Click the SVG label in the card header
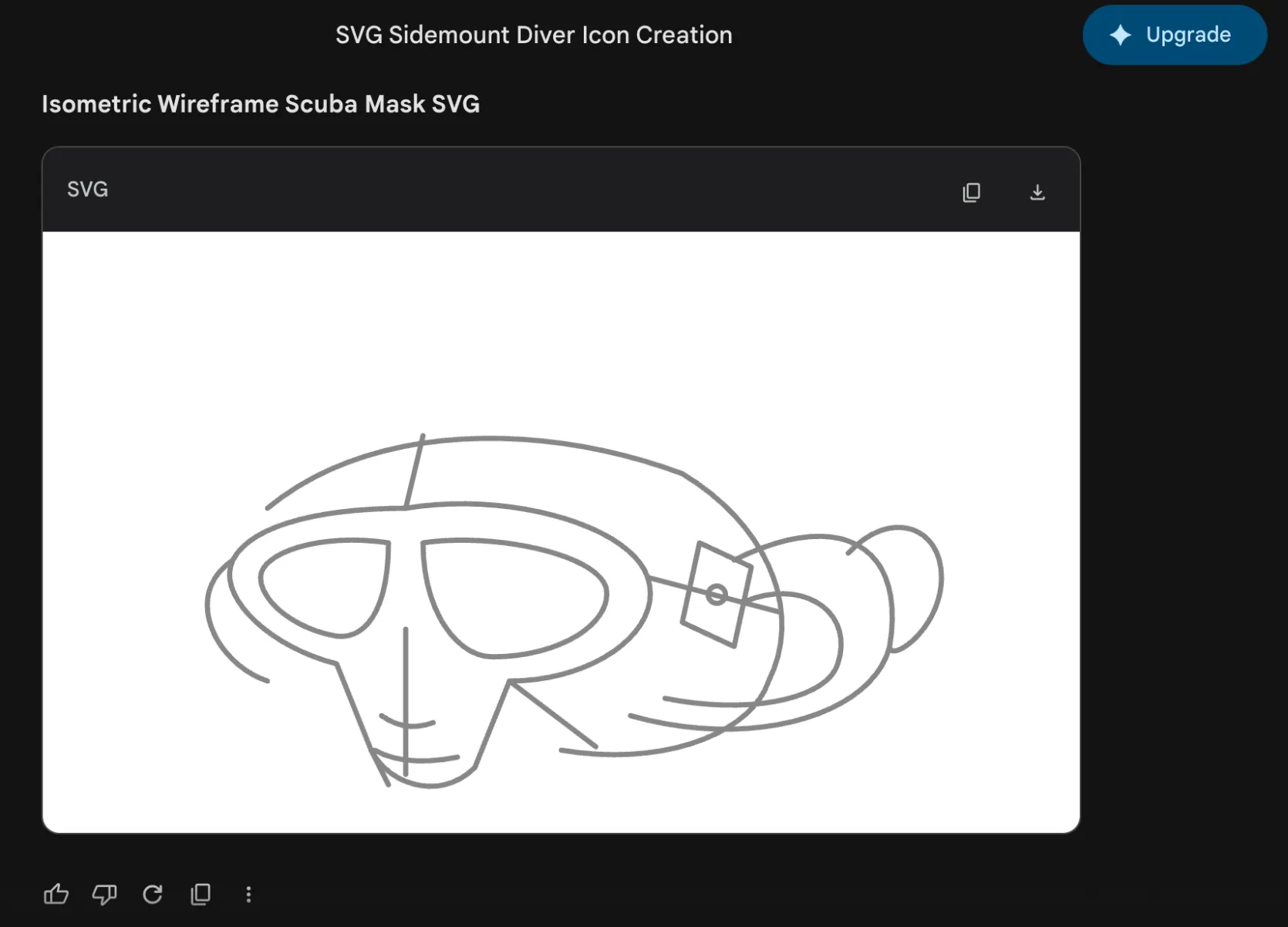The height and width of the screenshot is (927, 1288). pyautogui.click(x=87, y=190)
